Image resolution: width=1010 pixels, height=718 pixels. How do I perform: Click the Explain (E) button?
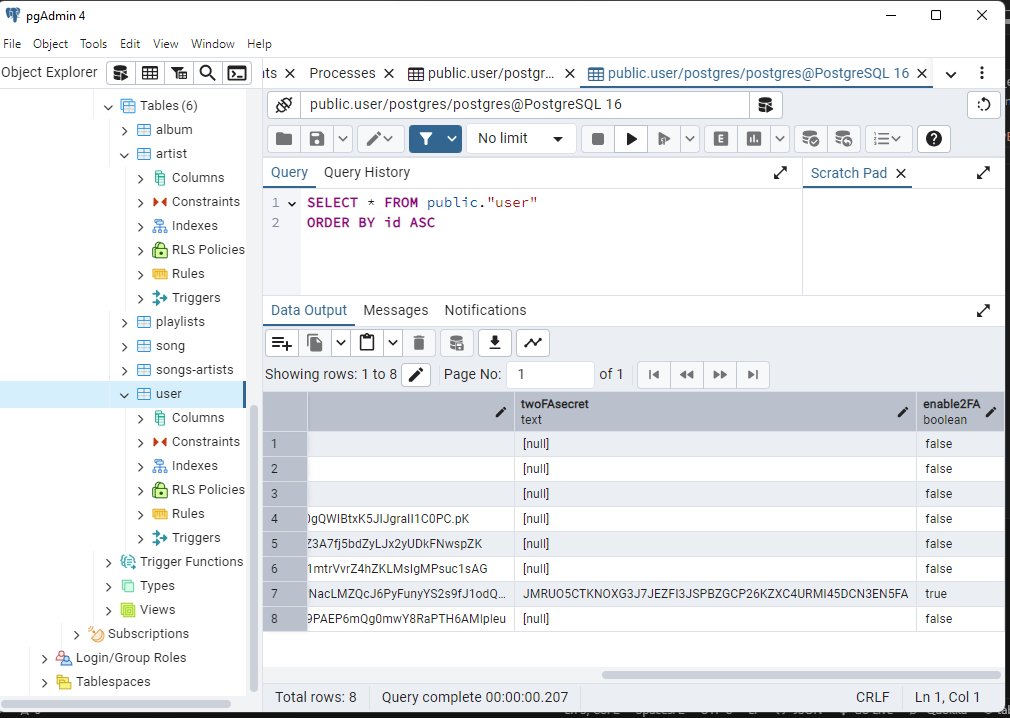[721, 138]
